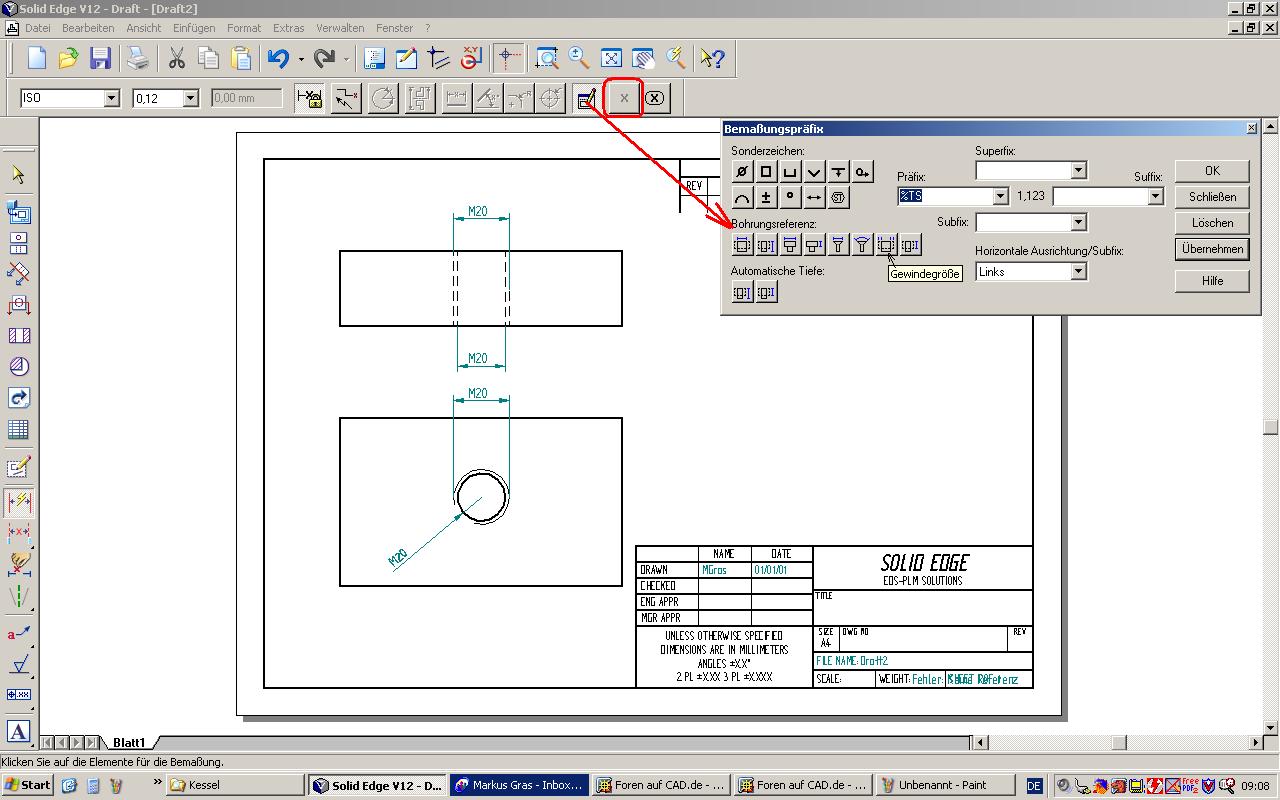This screenshot has width=1280, height=800.
Task: Toggle the dimension lock button
Action: coord(310,98)
